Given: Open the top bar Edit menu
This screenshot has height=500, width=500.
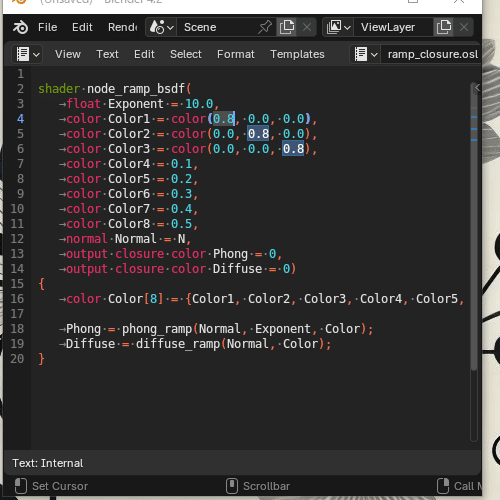Looking at the screenshot, I should (x=82, y=27).
